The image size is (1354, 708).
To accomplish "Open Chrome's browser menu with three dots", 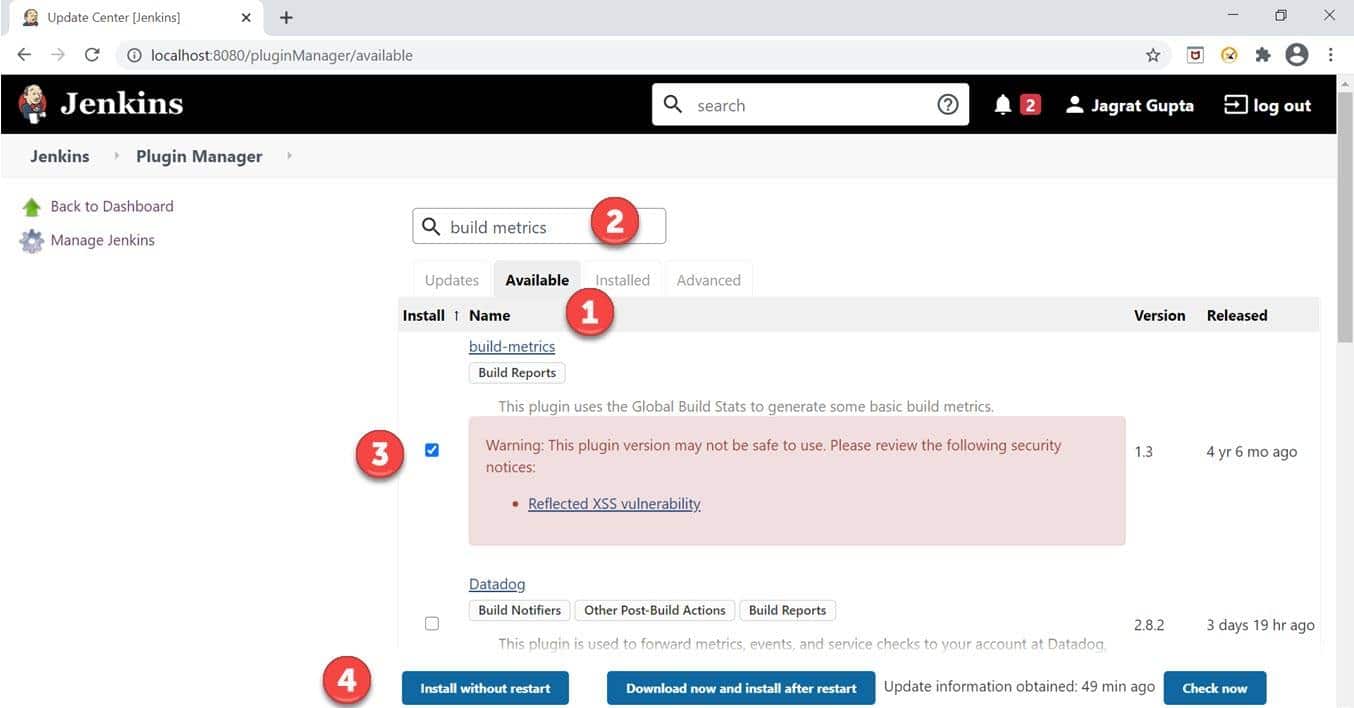I will point(1331,55).
